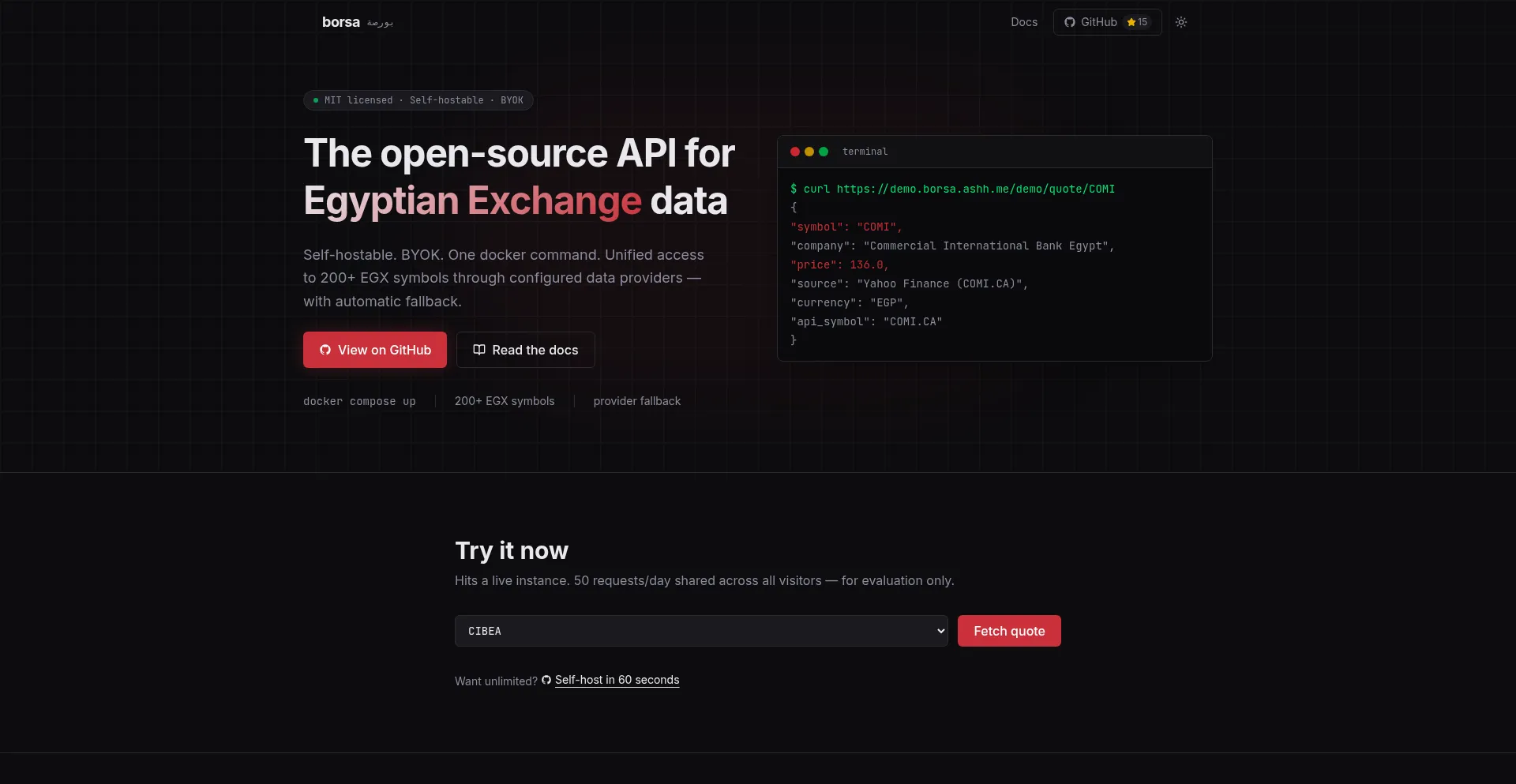Click the green dot in terminal title bar
1516x784 pixels.
[x=824, y=152]
